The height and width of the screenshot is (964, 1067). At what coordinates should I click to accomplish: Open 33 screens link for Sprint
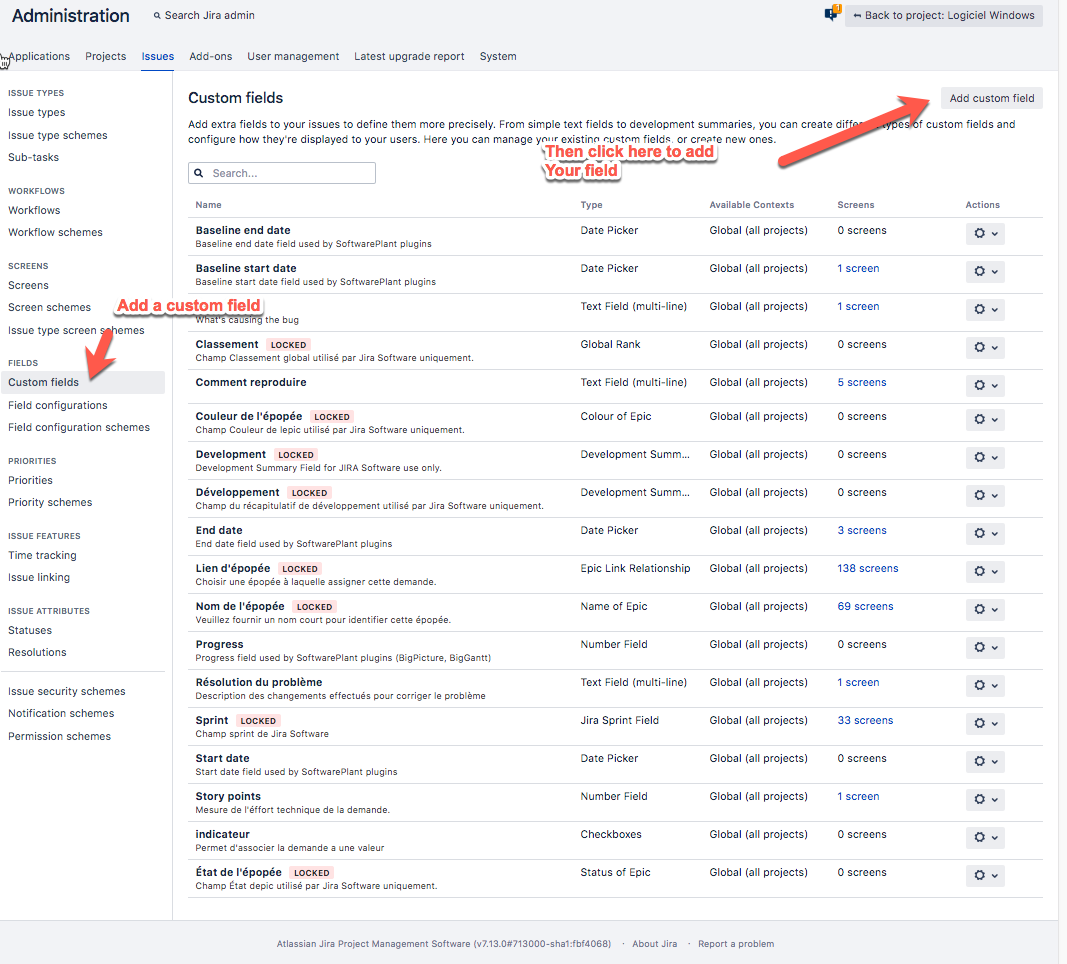(x=865, y=720)
